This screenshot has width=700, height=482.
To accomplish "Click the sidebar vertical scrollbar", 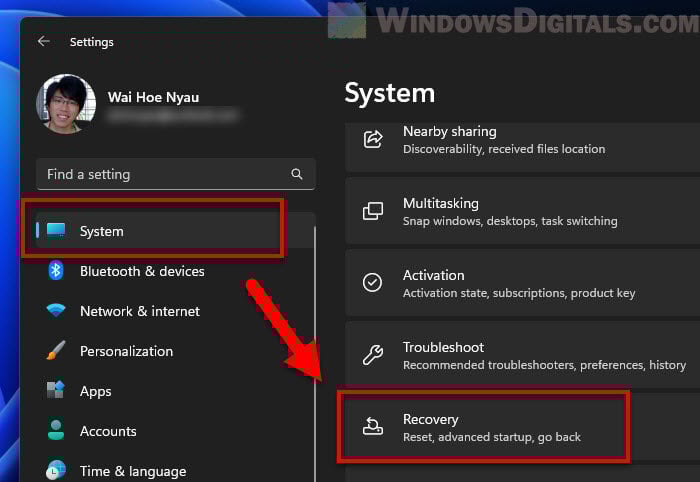I will 315,353.
